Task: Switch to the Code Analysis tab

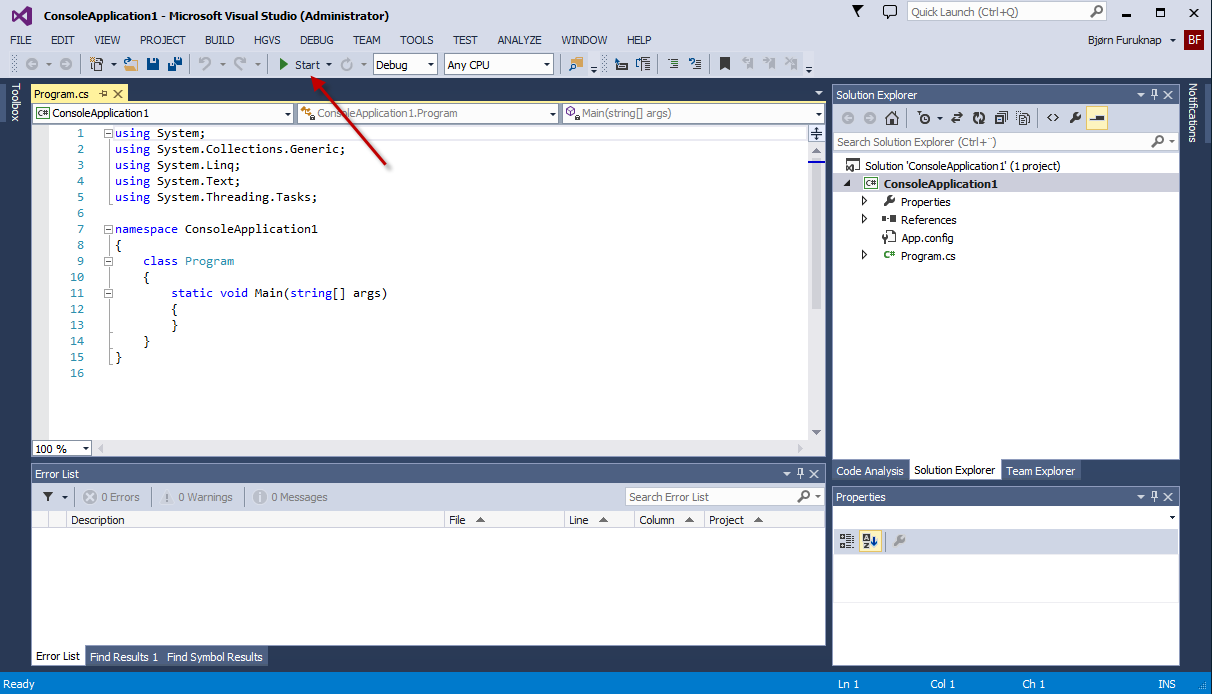Action: point(870,471)
